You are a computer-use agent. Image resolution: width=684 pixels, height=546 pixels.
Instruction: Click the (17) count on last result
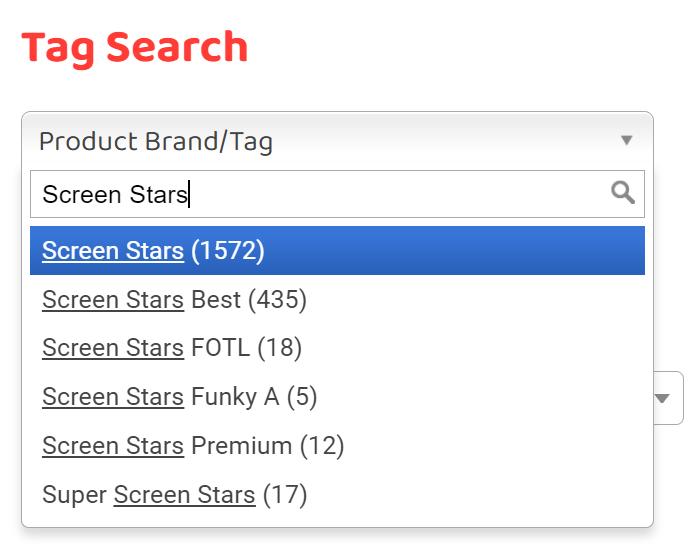click(x=285, y=494)
